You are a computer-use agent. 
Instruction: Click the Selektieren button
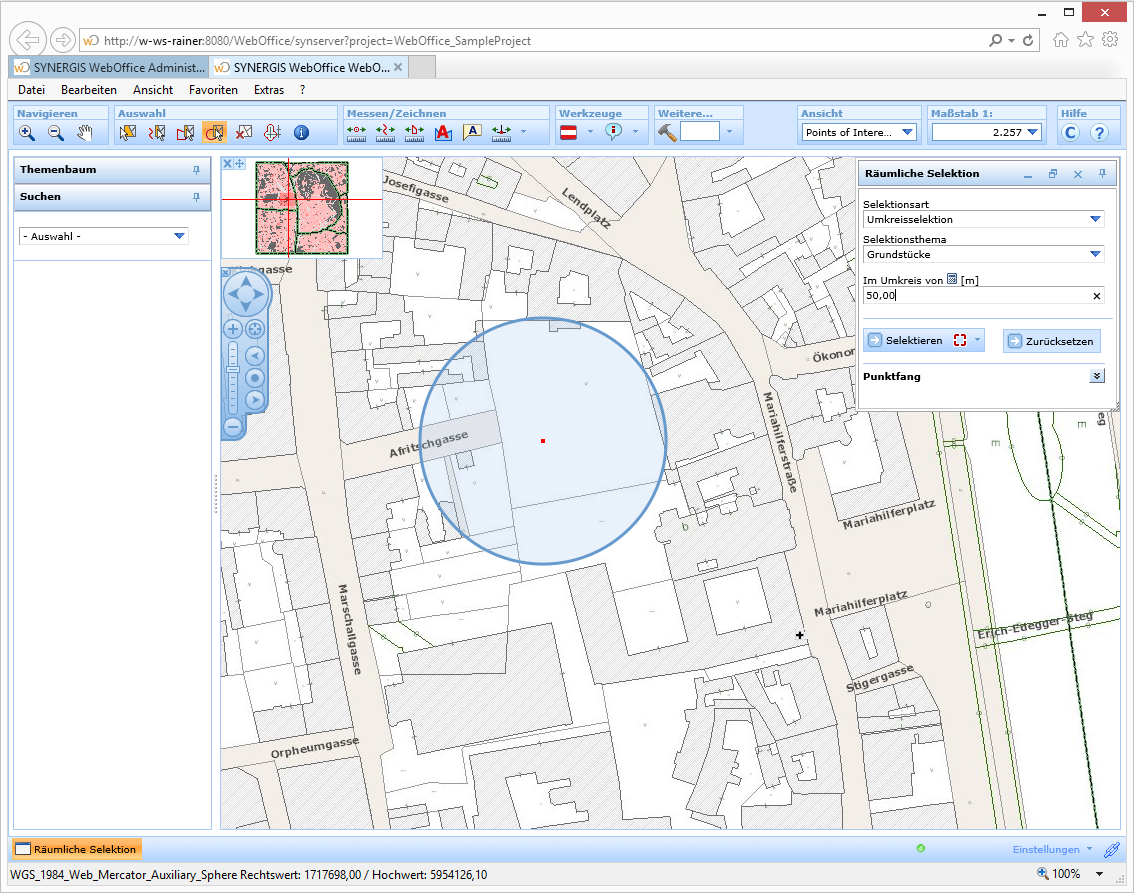[913, 341]
